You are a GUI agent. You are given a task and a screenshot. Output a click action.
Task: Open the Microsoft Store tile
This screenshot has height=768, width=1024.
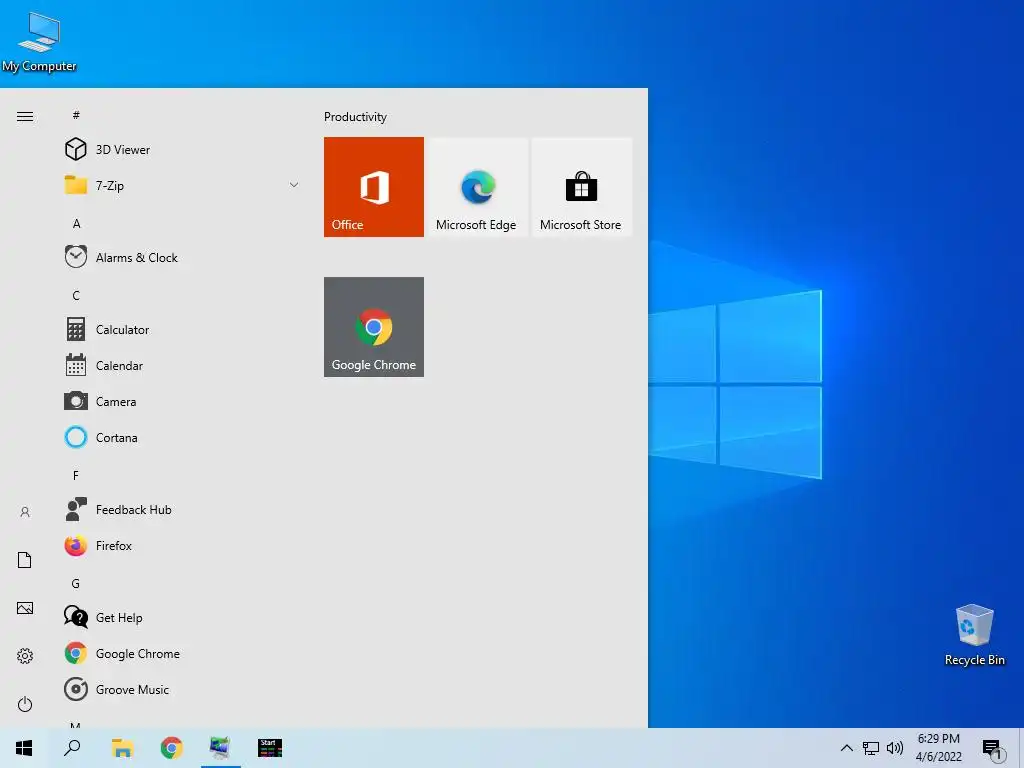[x=581, y=187]
